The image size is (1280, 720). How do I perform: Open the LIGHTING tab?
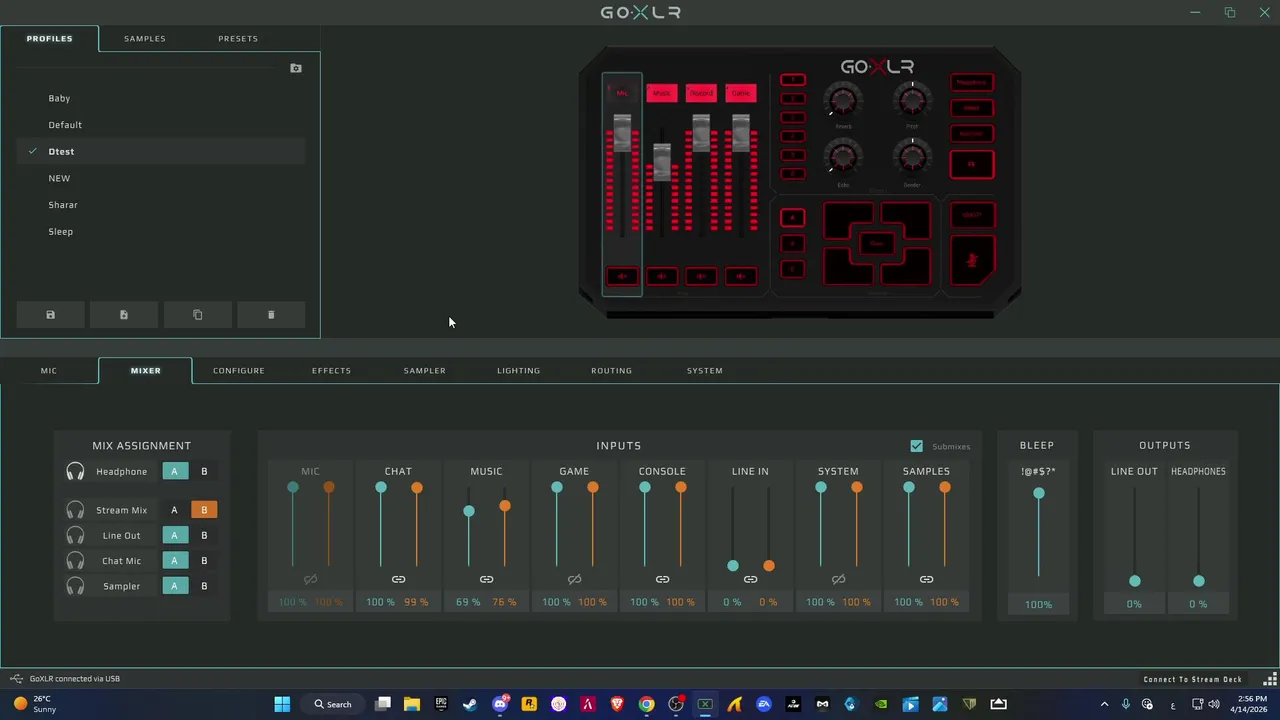(x=518, y=370)
